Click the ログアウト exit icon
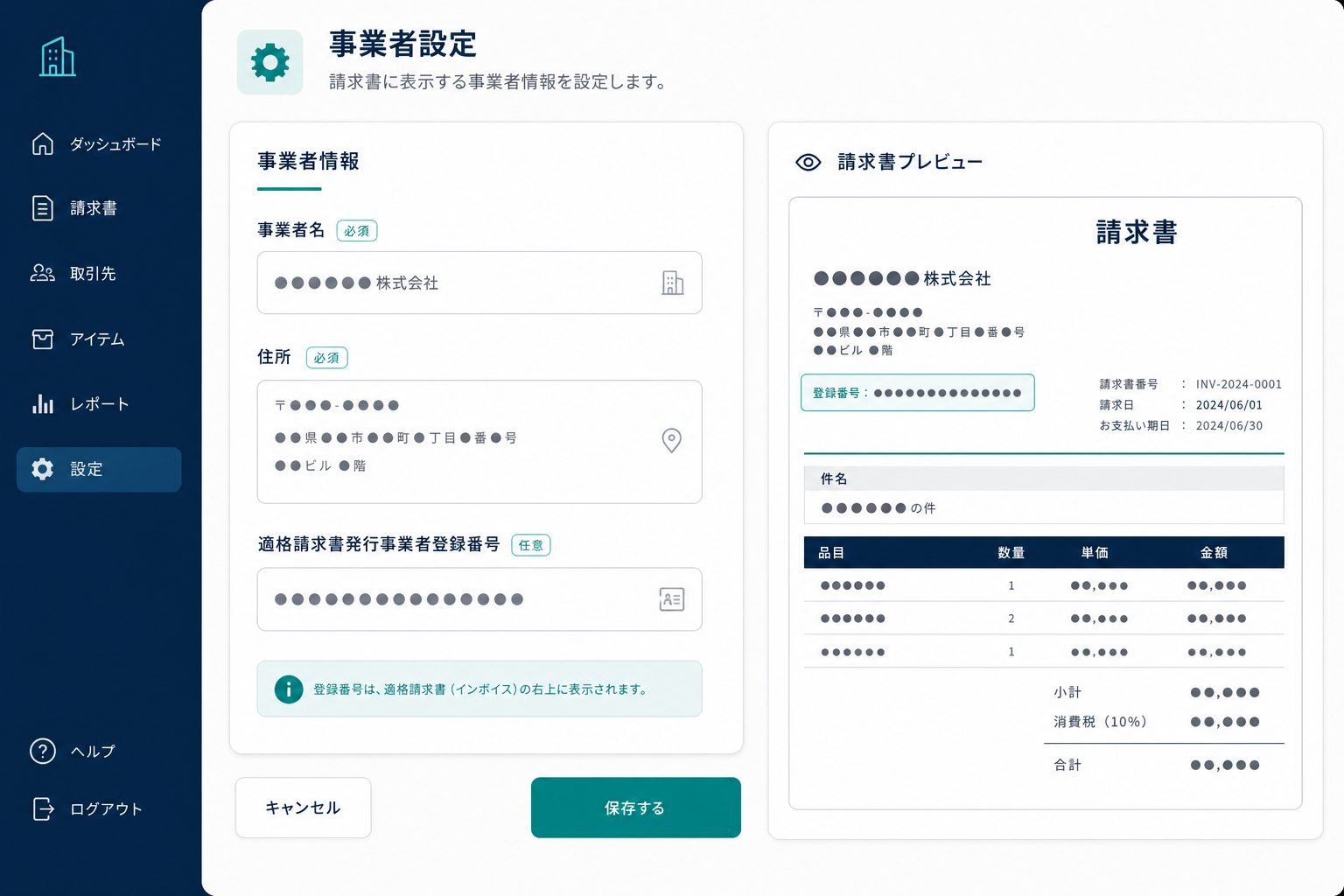Viewport: 1344px width, 896px height. pyautogui.click(x=42, y=808)
